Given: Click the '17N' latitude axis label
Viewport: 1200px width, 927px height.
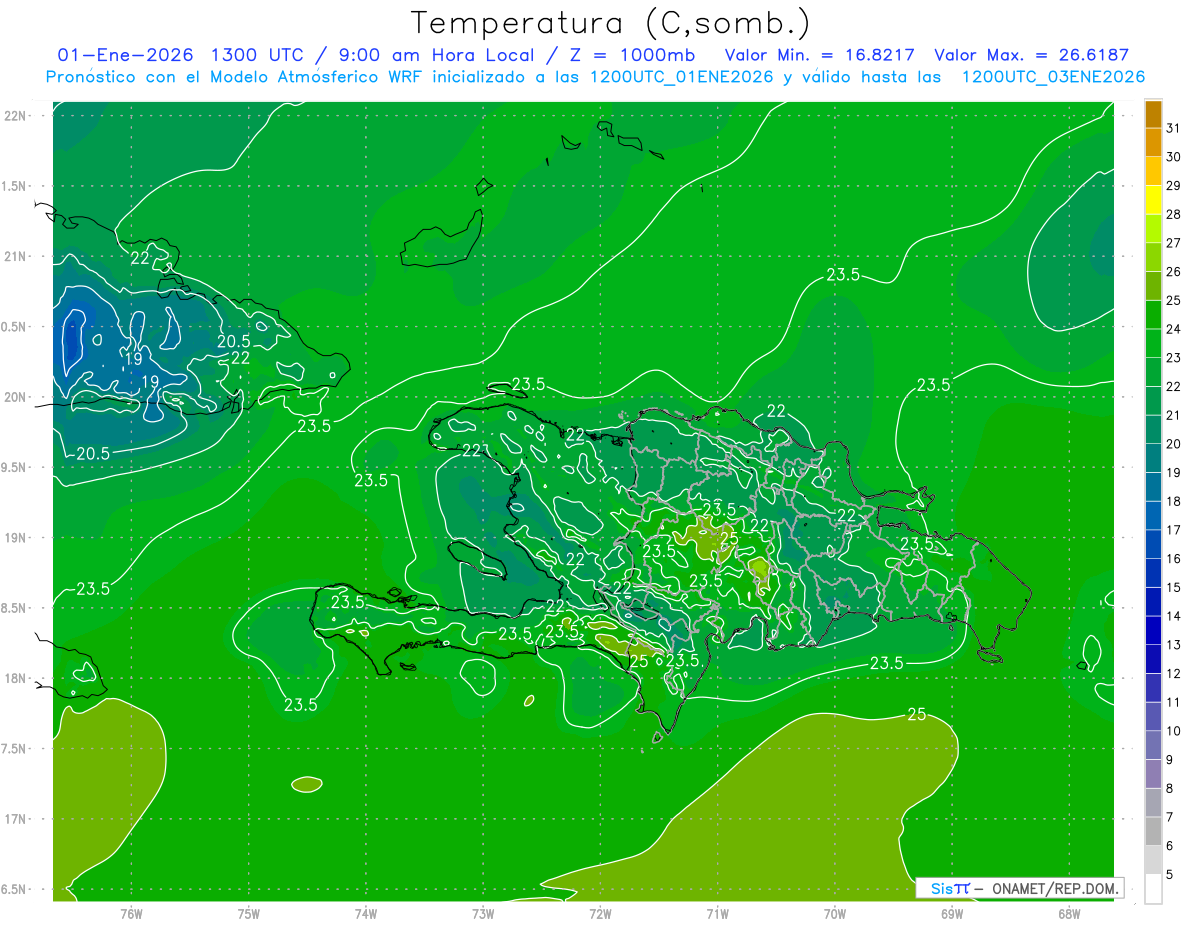Looking at the screenshot, I should 17,819.
